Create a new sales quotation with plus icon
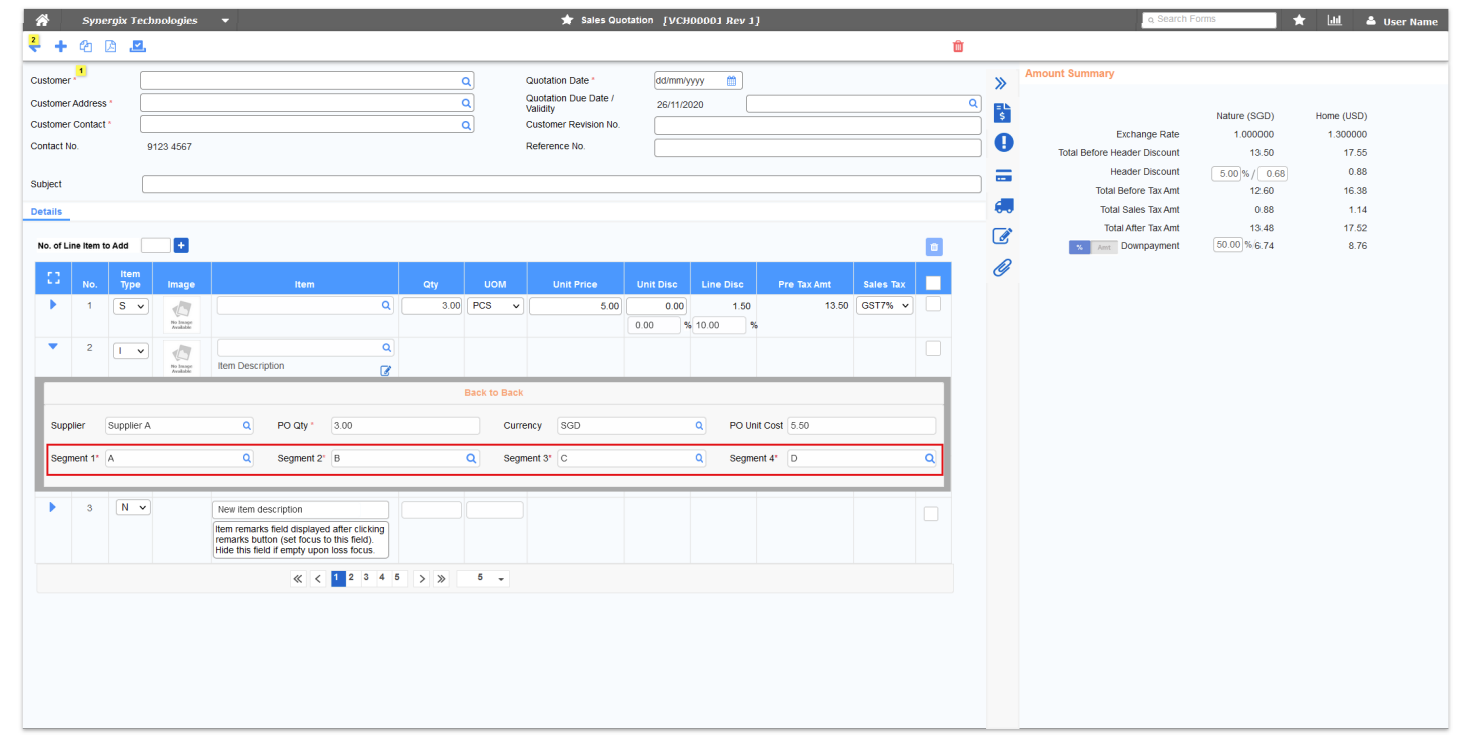This screenshot has height=748, width=1483. 60,46
